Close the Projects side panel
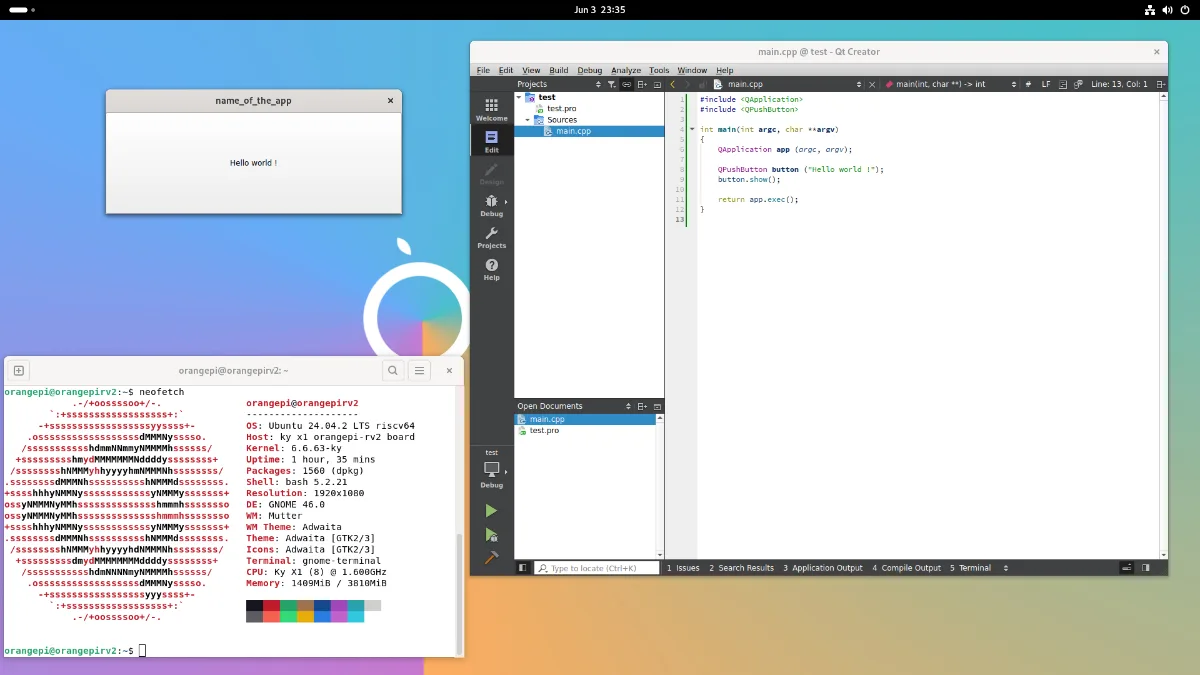 tap(657, 84)
